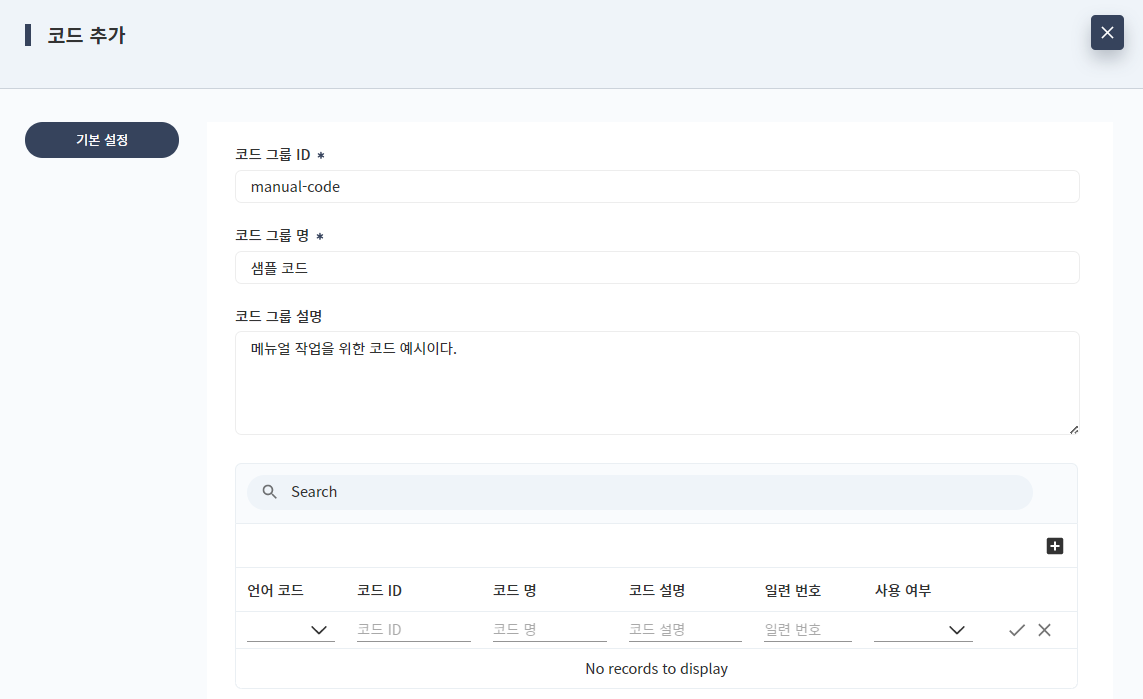
Task: Click the 코드 추가 title
Action: pyautogui.click(x=86, y=35)
